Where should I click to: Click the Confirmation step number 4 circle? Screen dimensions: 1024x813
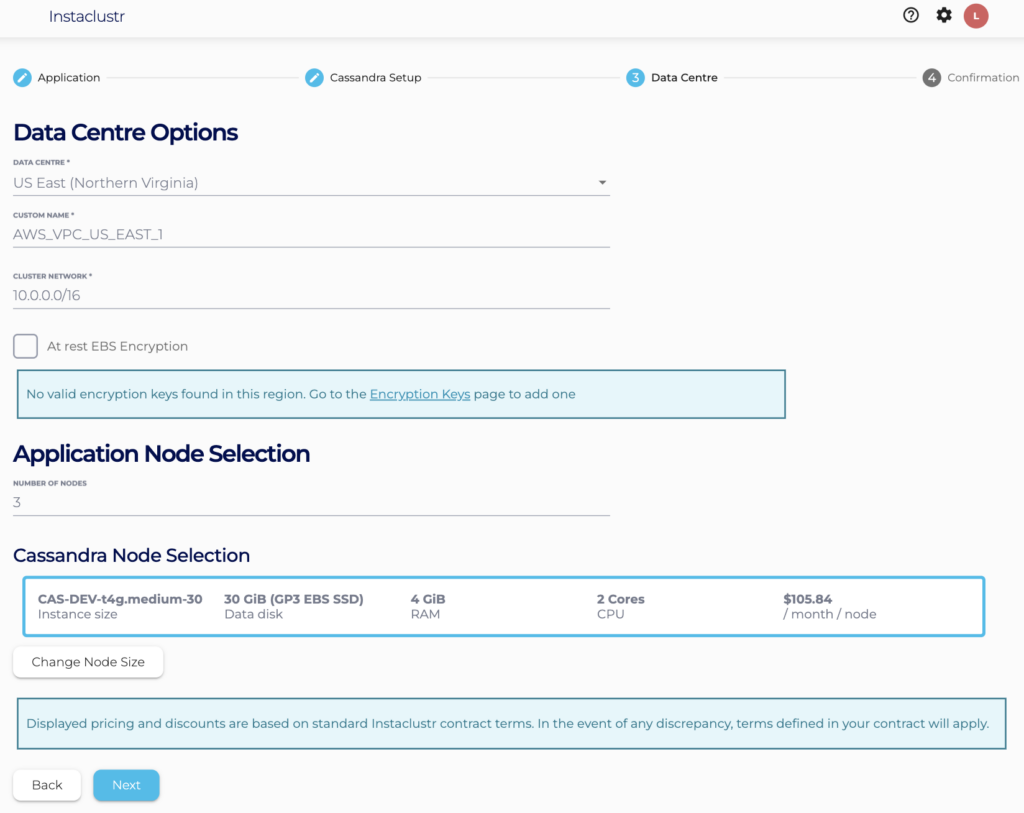click(931, 77)
